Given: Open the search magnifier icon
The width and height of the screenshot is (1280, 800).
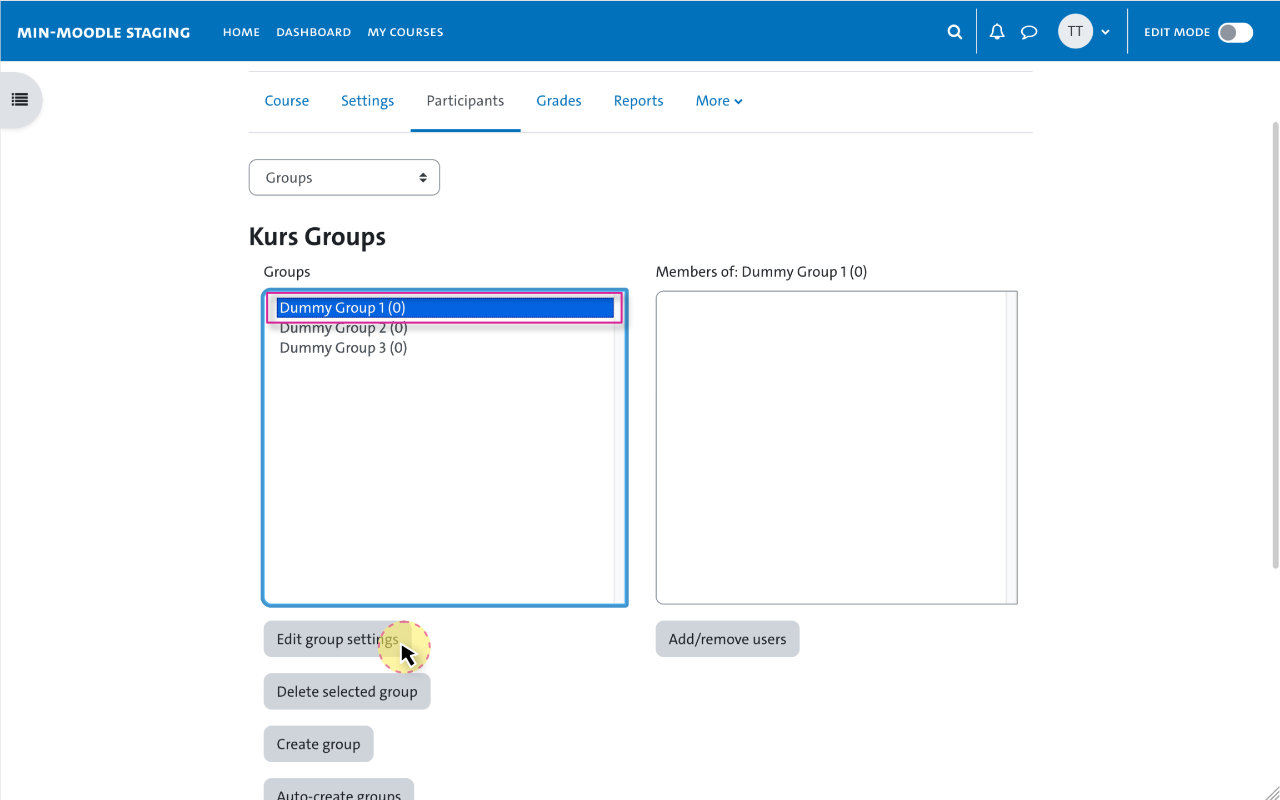Looking at the screenshot, I should (954, 32).
